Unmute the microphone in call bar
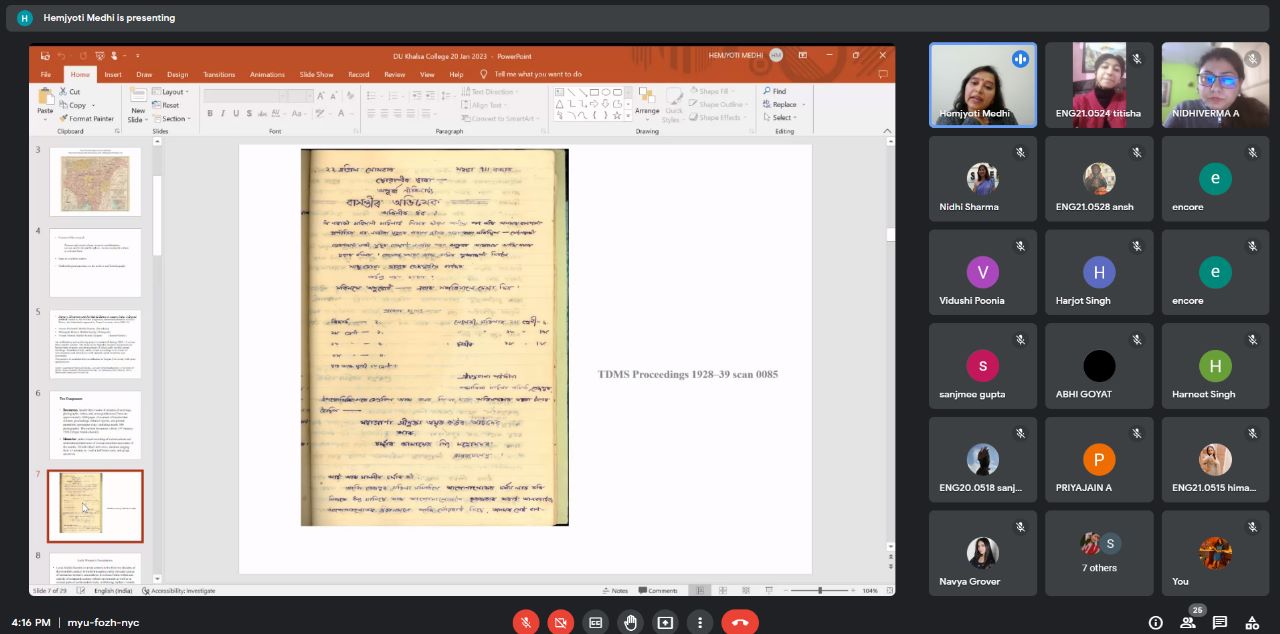 coord(526,622)
